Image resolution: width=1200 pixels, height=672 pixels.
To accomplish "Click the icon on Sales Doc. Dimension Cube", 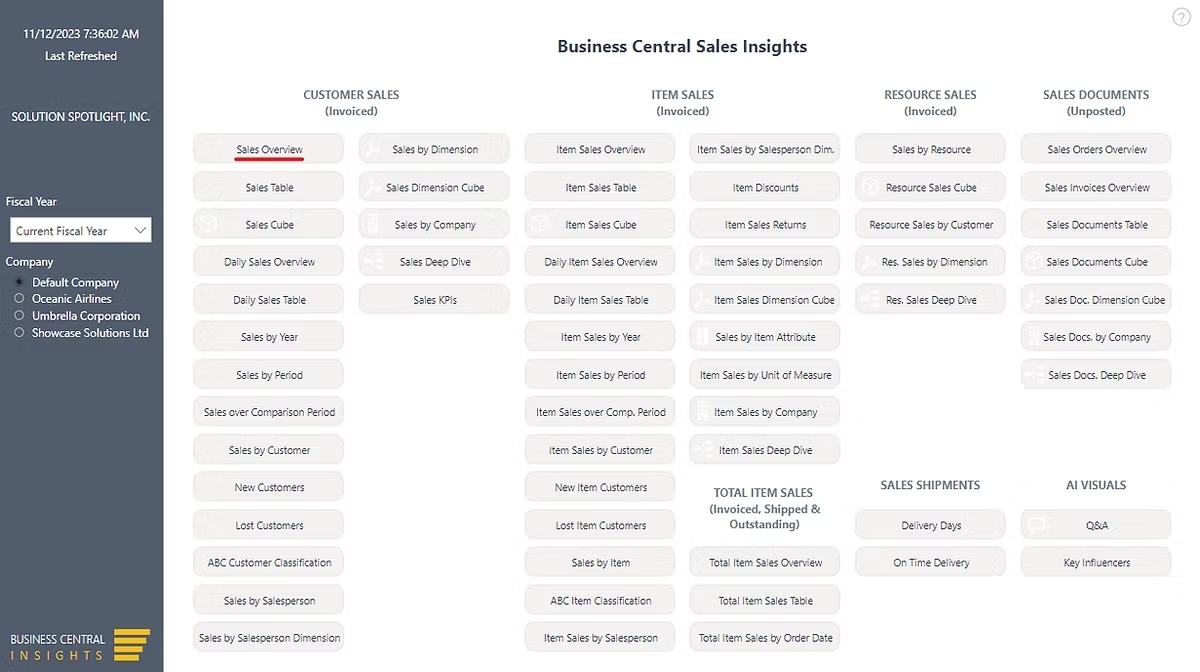I will pos(1034,299).
